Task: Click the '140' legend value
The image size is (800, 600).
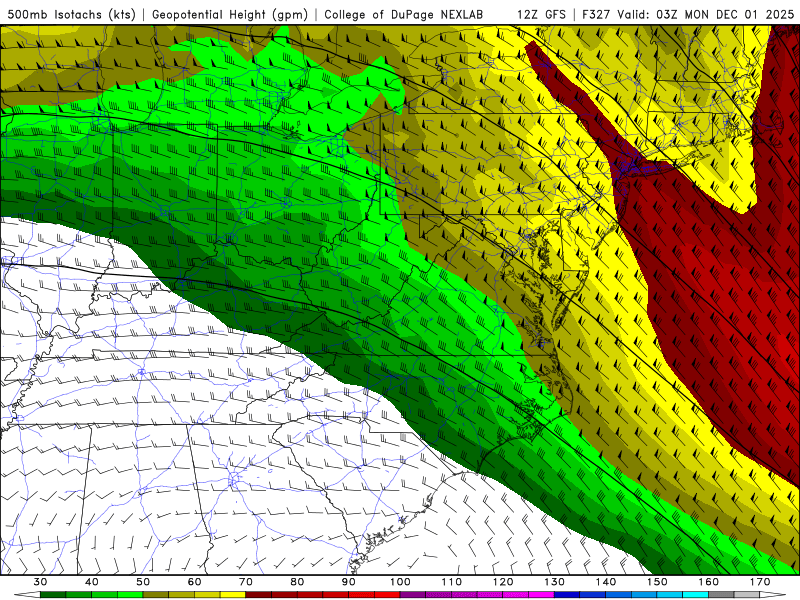Action: click(x=606, y=582)
